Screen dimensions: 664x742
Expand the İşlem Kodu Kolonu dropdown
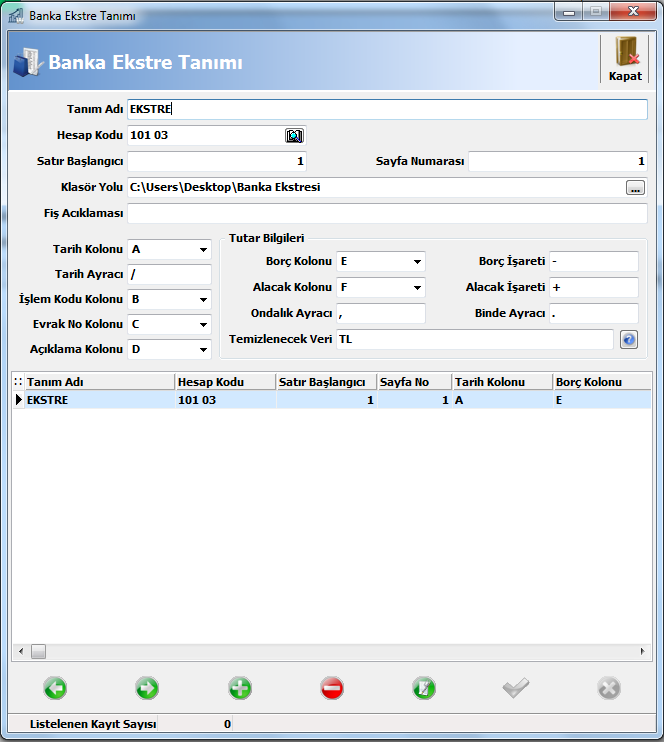coord(203,300)
